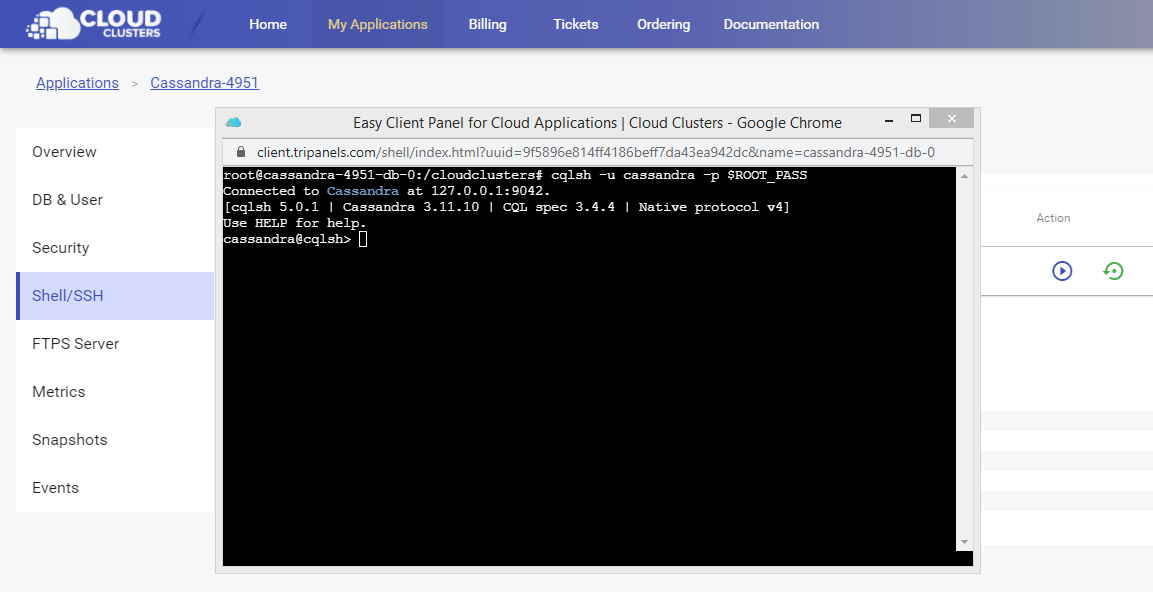Click the blue play action icon
The height and width of the screenshot is (592, 1153).
[x=1062, y=271]
